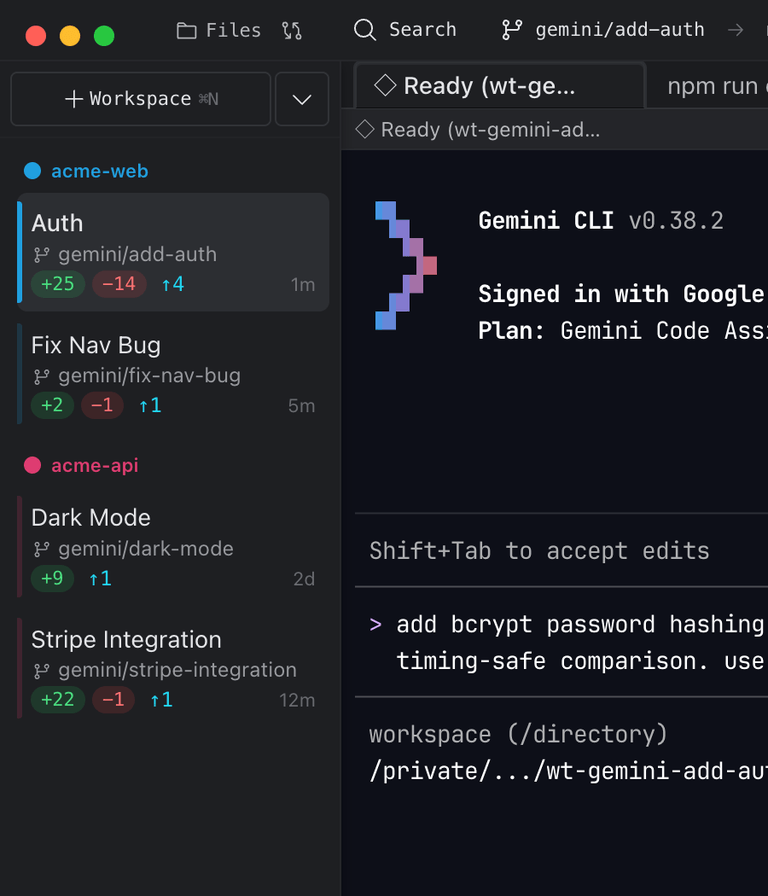Click the folder icon beside Files
Screen dimensions: 768x896
(x=186, y=30)
